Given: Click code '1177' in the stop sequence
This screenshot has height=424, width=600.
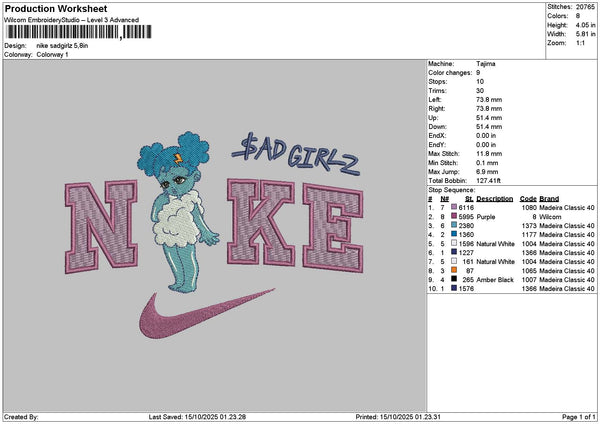Looking at the screenshot, I should point(529,235).
